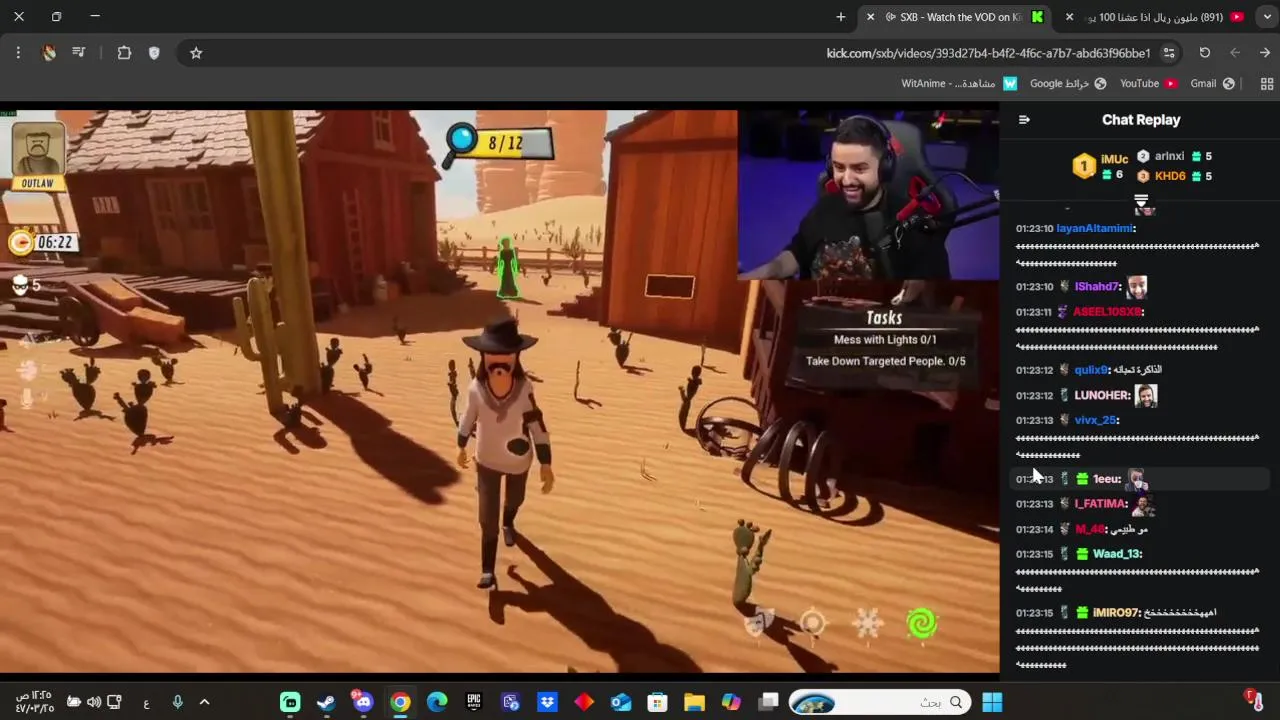The width and height of the screenshot is (1280, 720).
Task: Open the media control icon in toolbar
Action: [x=79, y=53]
